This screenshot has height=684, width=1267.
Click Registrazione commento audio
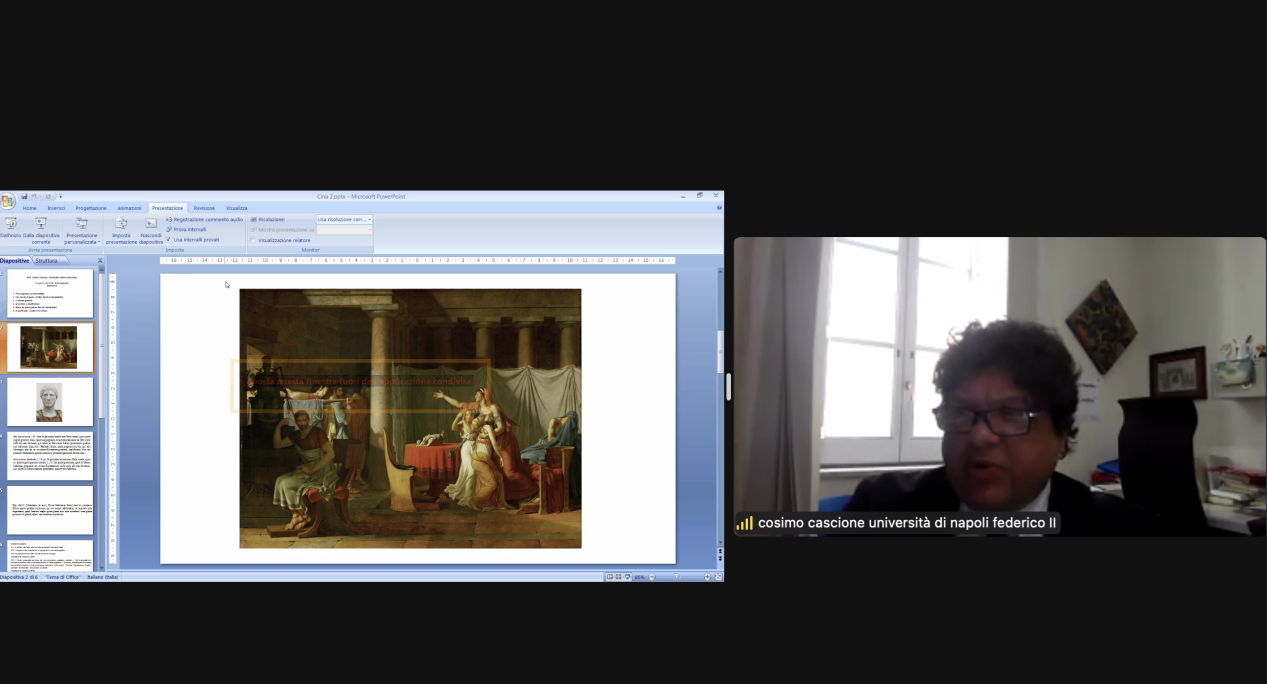click(x=207, y=219)
